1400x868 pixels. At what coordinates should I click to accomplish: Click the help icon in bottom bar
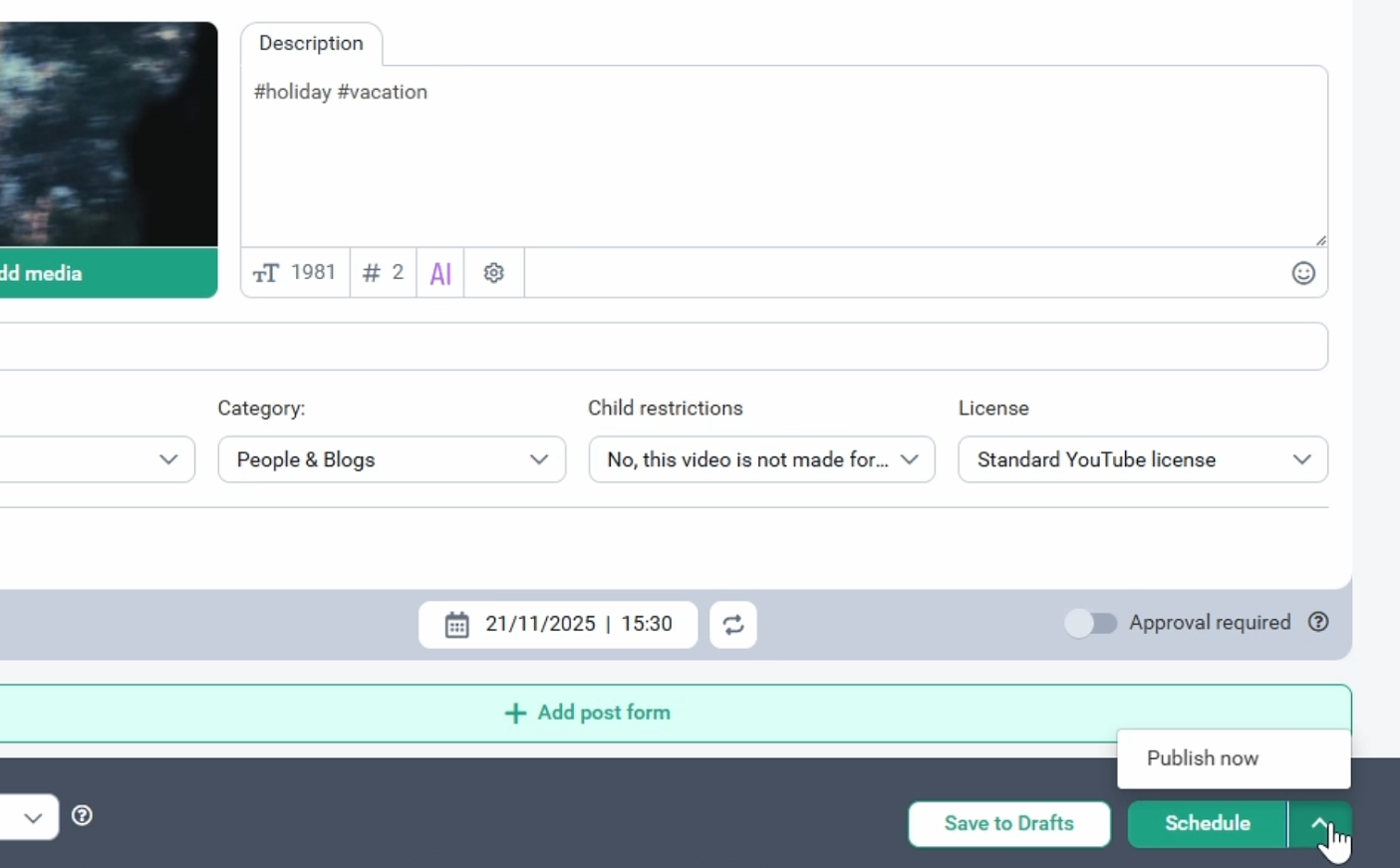click(x=83, y=816)
